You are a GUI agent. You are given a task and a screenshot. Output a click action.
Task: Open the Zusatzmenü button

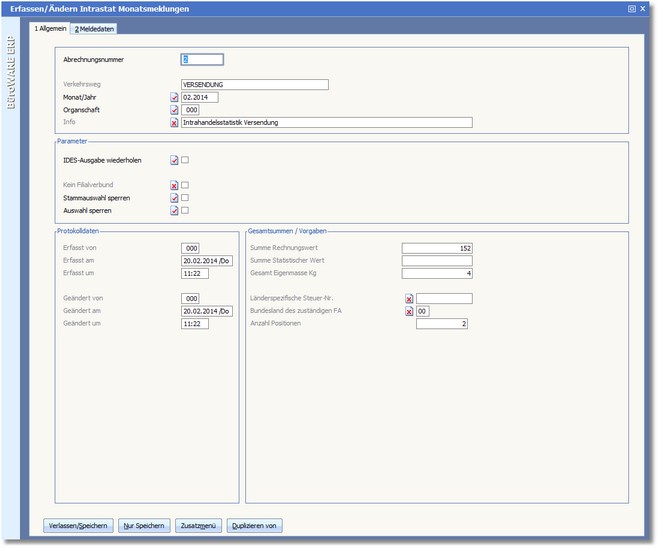click(x=197, y=525)
